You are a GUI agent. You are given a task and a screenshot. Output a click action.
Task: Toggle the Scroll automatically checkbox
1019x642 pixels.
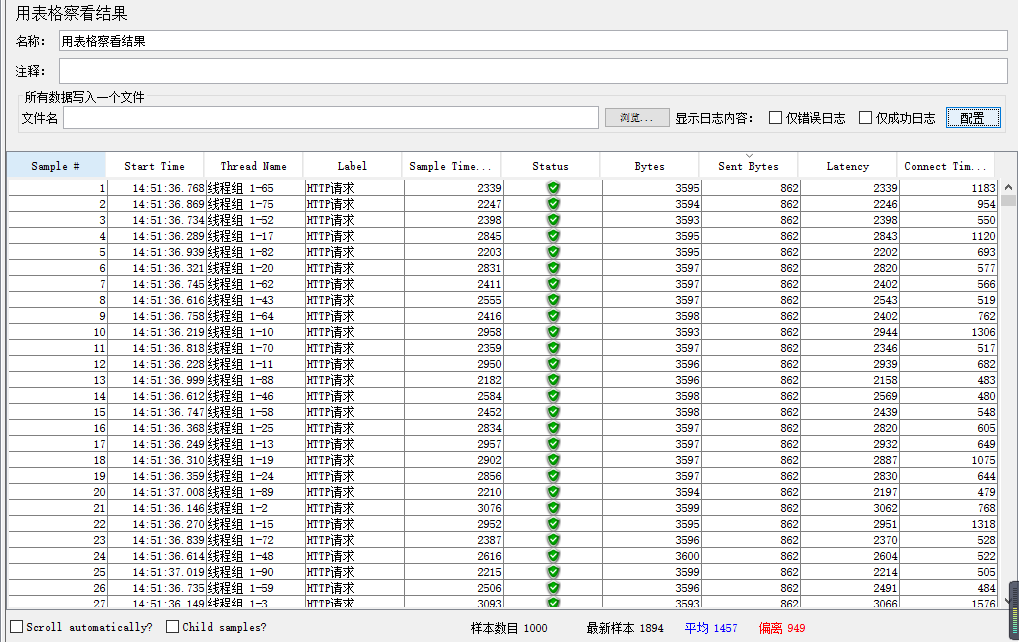click(x=17, y=626)
